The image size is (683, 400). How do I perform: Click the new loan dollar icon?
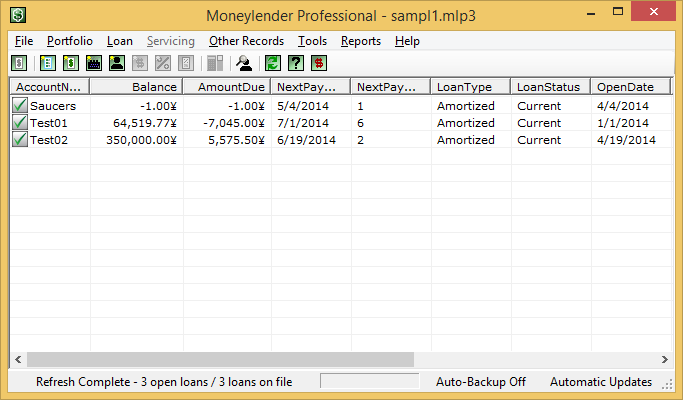71,63
